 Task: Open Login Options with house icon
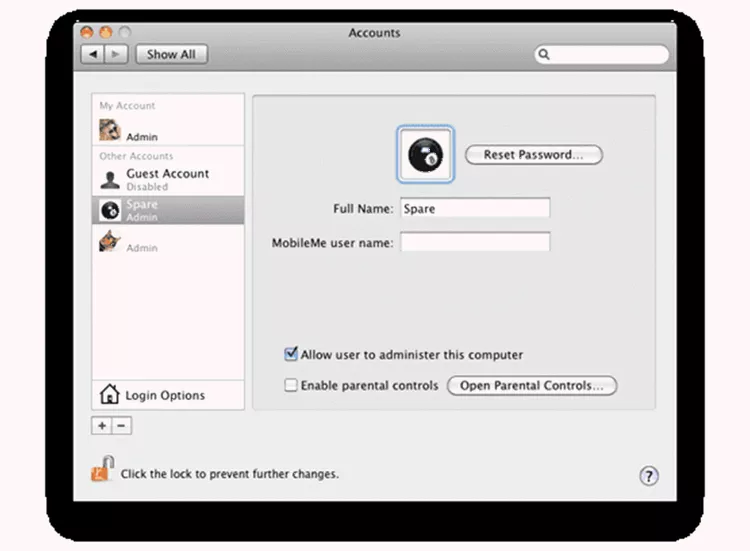167,395
